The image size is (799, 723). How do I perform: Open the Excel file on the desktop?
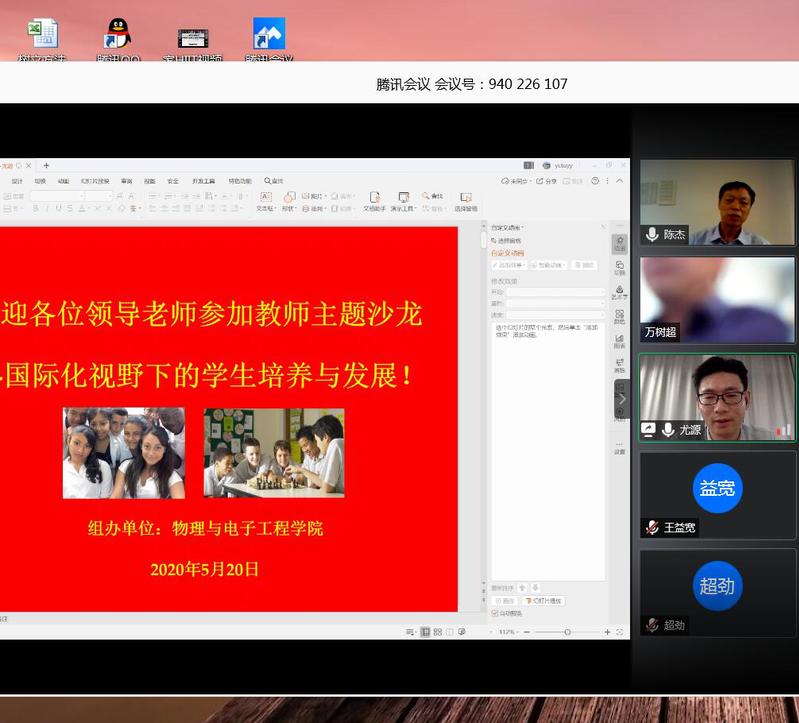(42, 37)
